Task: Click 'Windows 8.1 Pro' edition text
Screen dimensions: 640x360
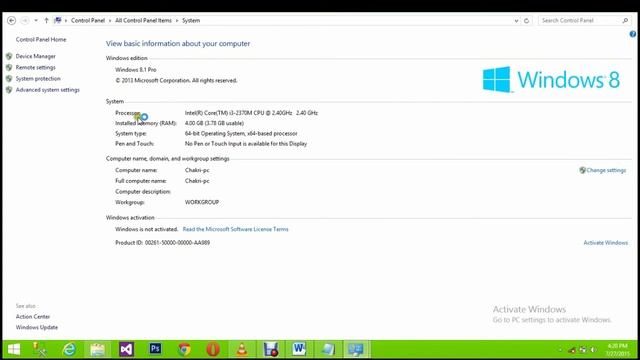Action: (136, 70)
